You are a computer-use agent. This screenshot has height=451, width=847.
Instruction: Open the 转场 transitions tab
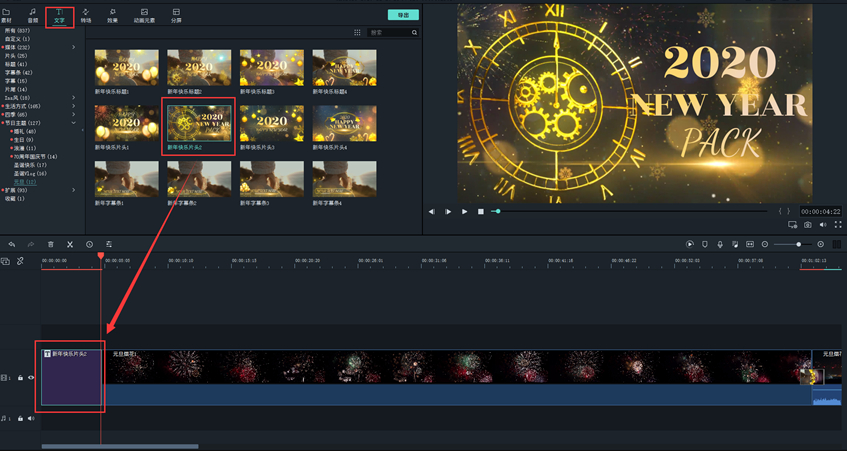tap(85, 16)
